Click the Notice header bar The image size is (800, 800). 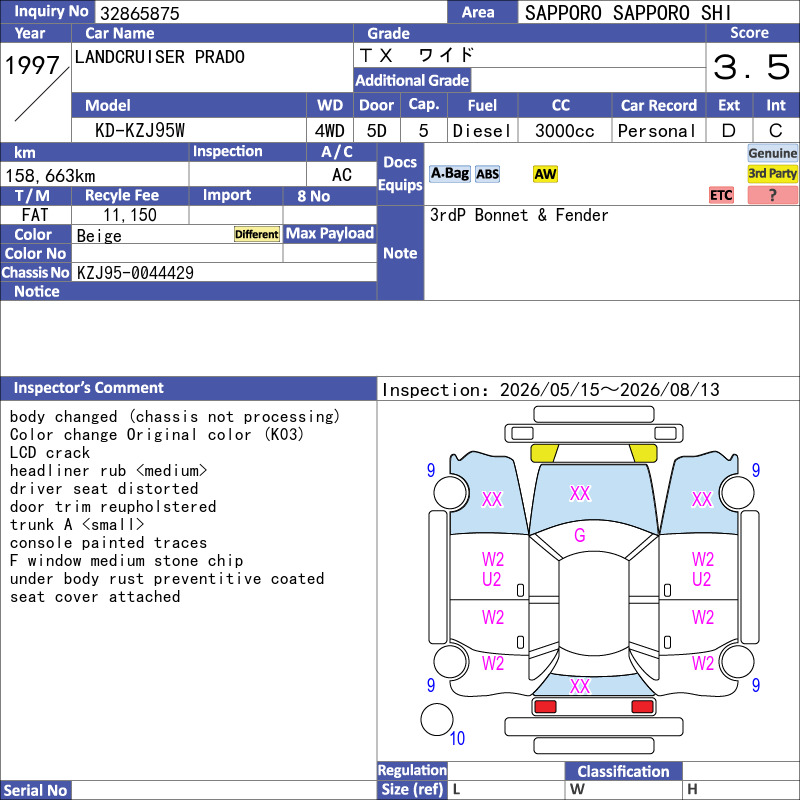pyautogui.click(x=188, y=291)
